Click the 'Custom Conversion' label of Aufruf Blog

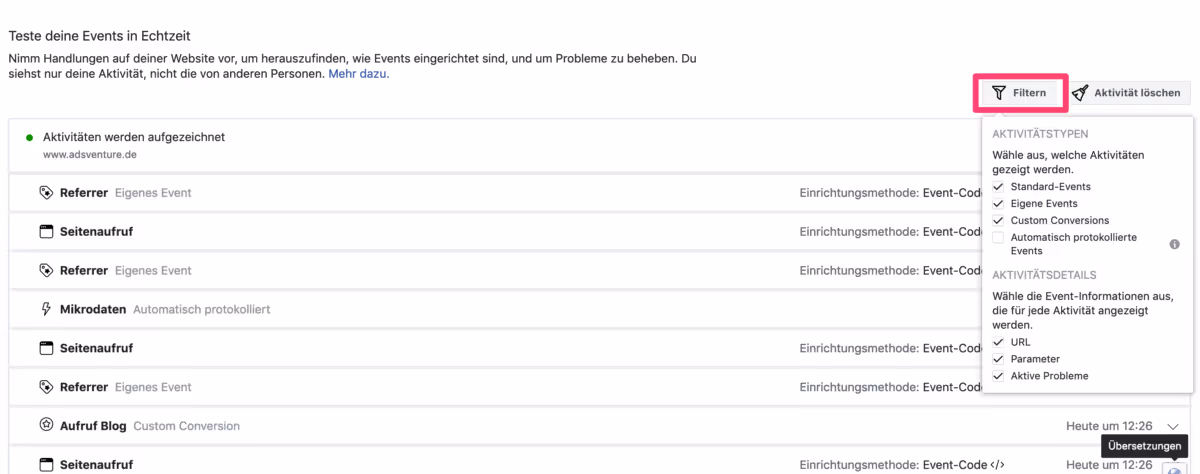coord(186,426)
